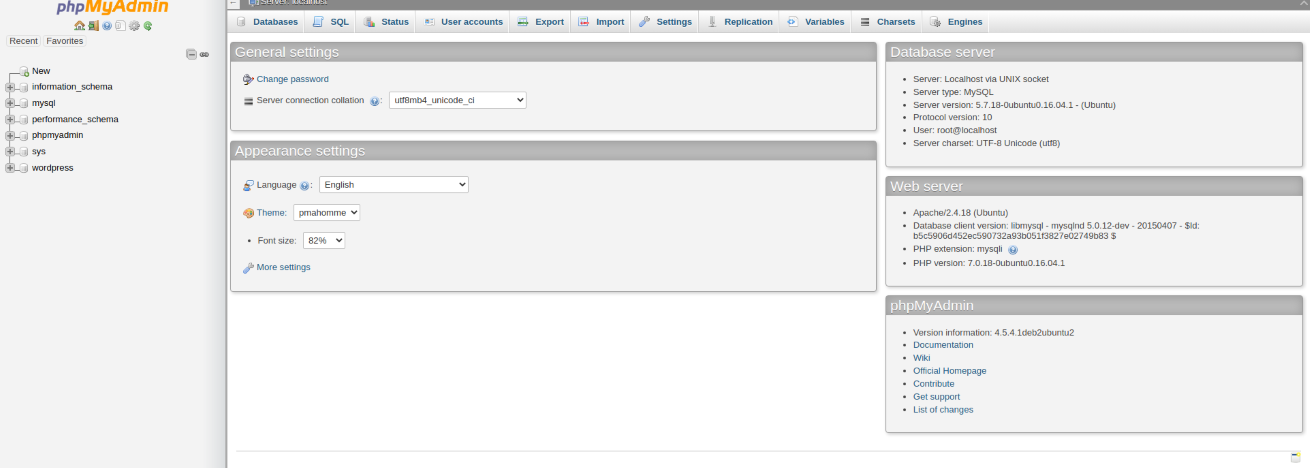Reload navigation panel with green refresh icon
The height and width of the screenshot is (468, 1310).
[x=148, y=26]
